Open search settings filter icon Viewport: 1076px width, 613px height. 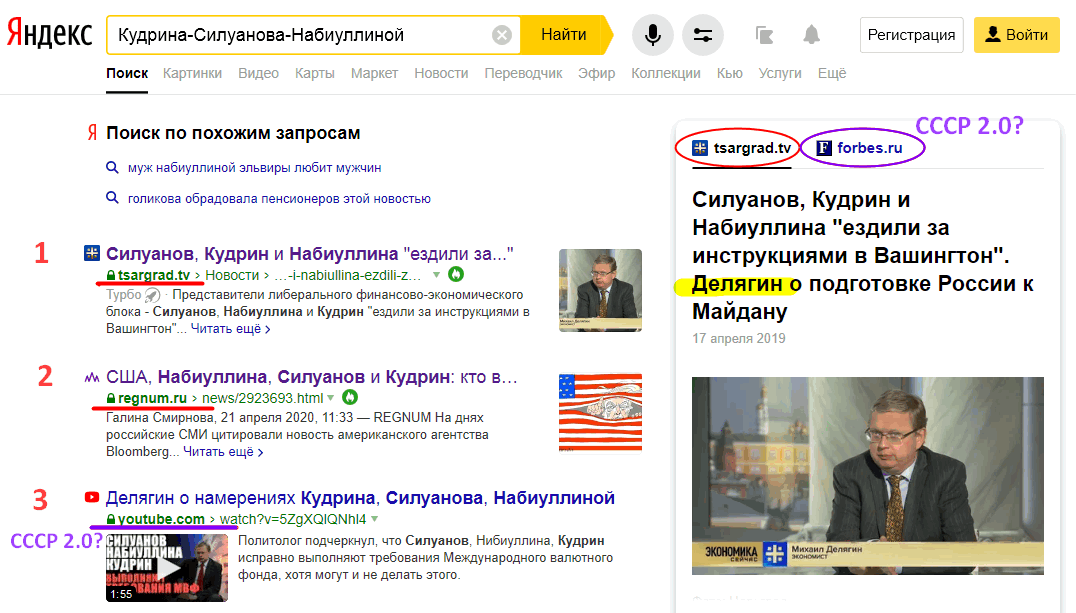click(702, 35)
